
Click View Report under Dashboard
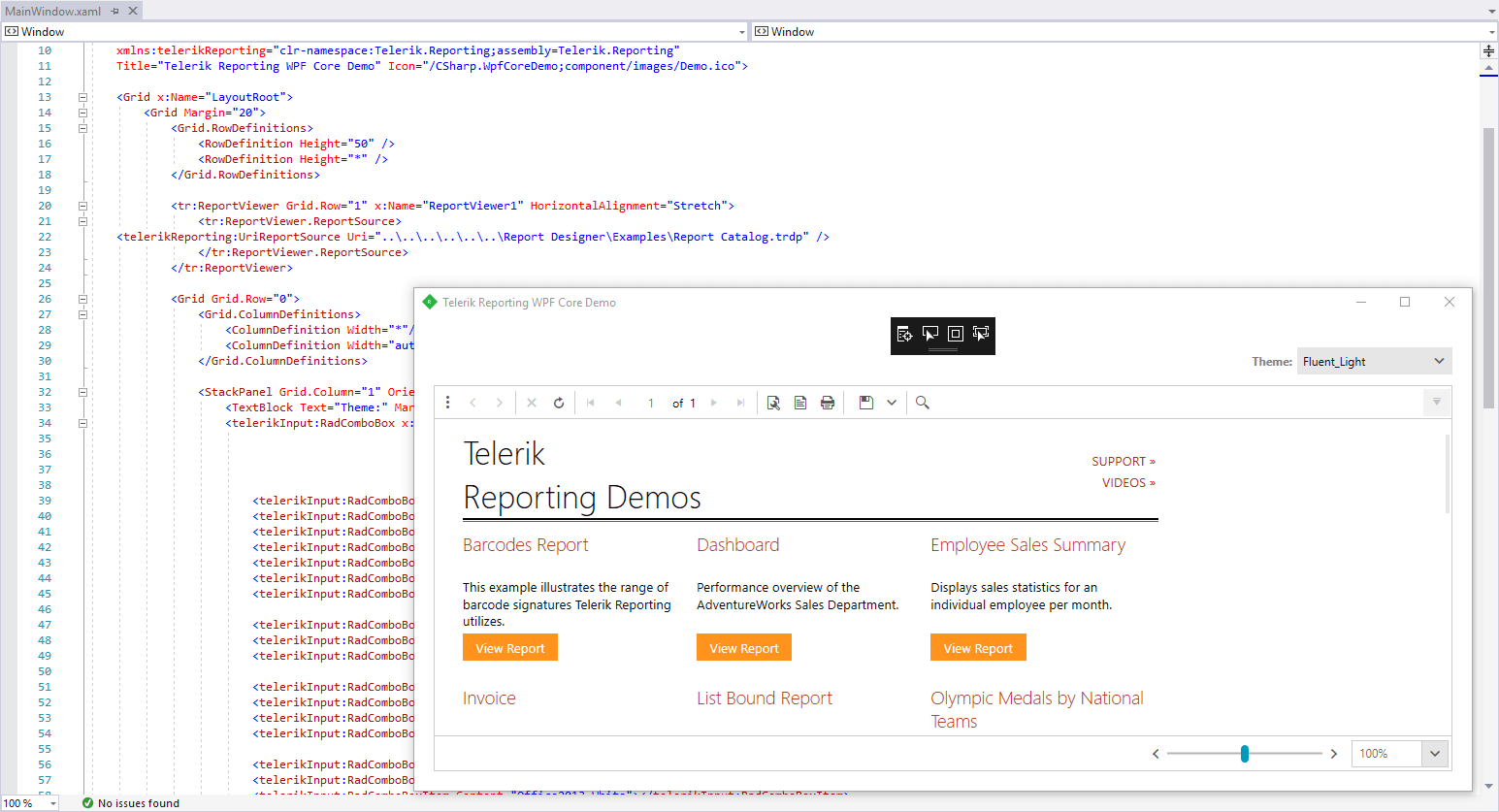click(744, 648)
